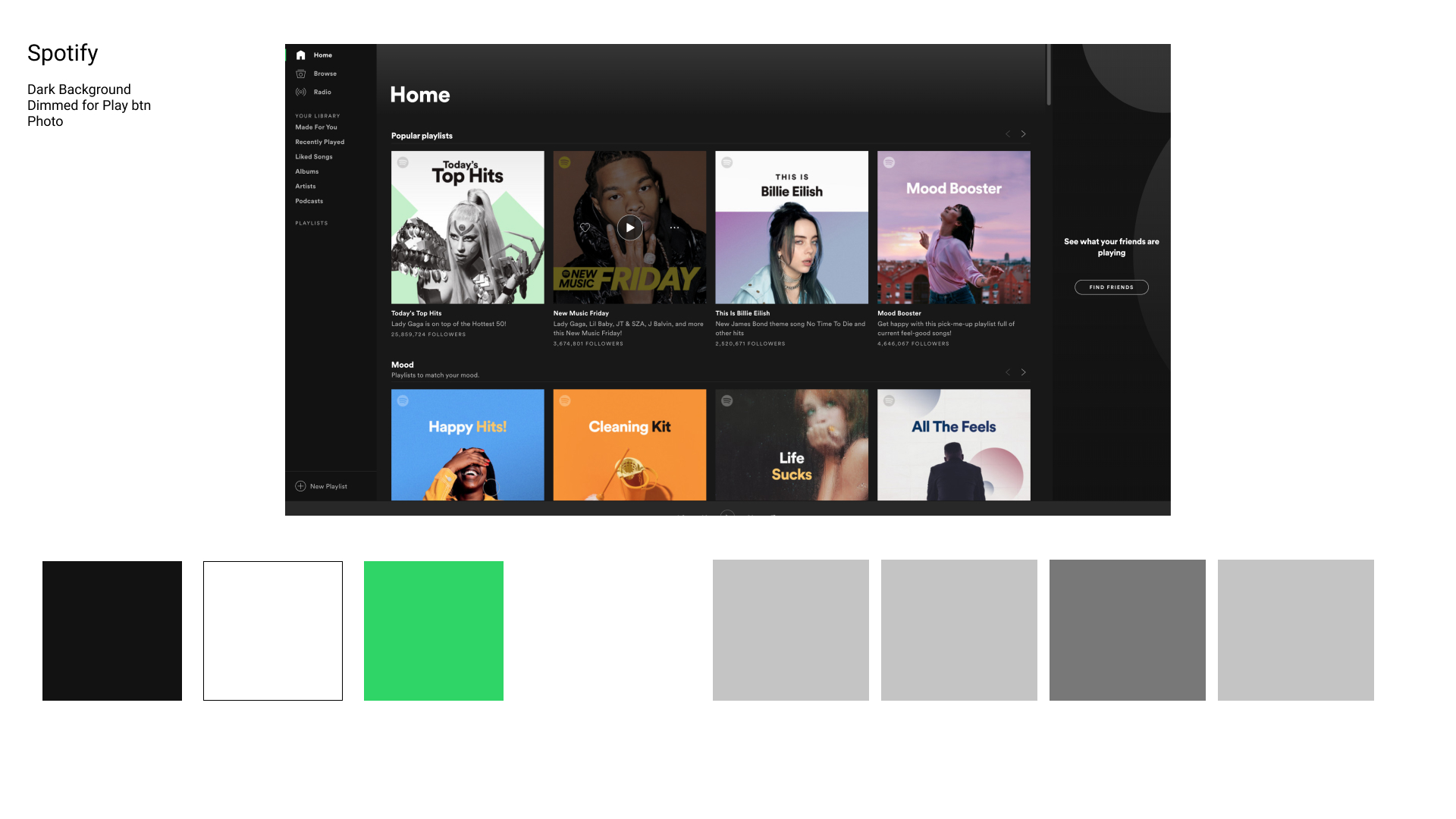Open Cleaning Kit playlist cover
The image size is (1456, 819).
[629, 445]
